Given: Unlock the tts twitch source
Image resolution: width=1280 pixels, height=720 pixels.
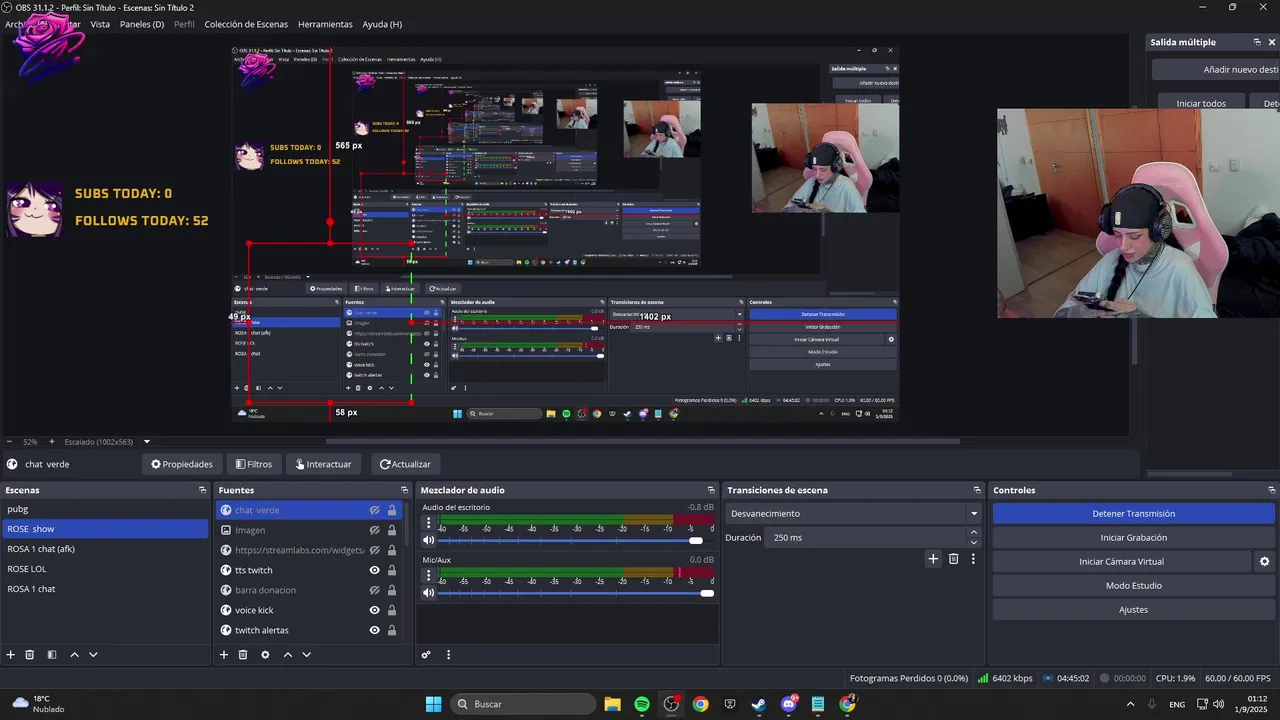Looking at the screenshot, I should tap(392, 570).
